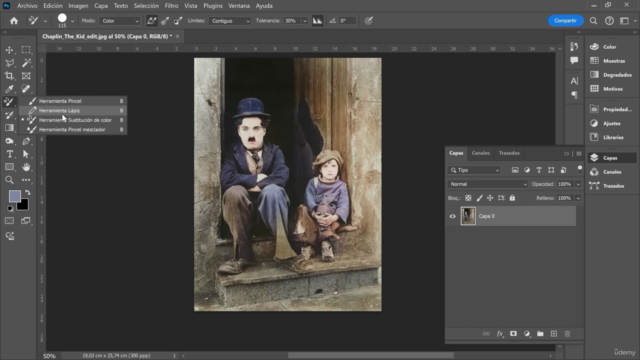Screen dimensions: 640x360
Task: Open the Search magnifier icon
Action: click(593, 21)
